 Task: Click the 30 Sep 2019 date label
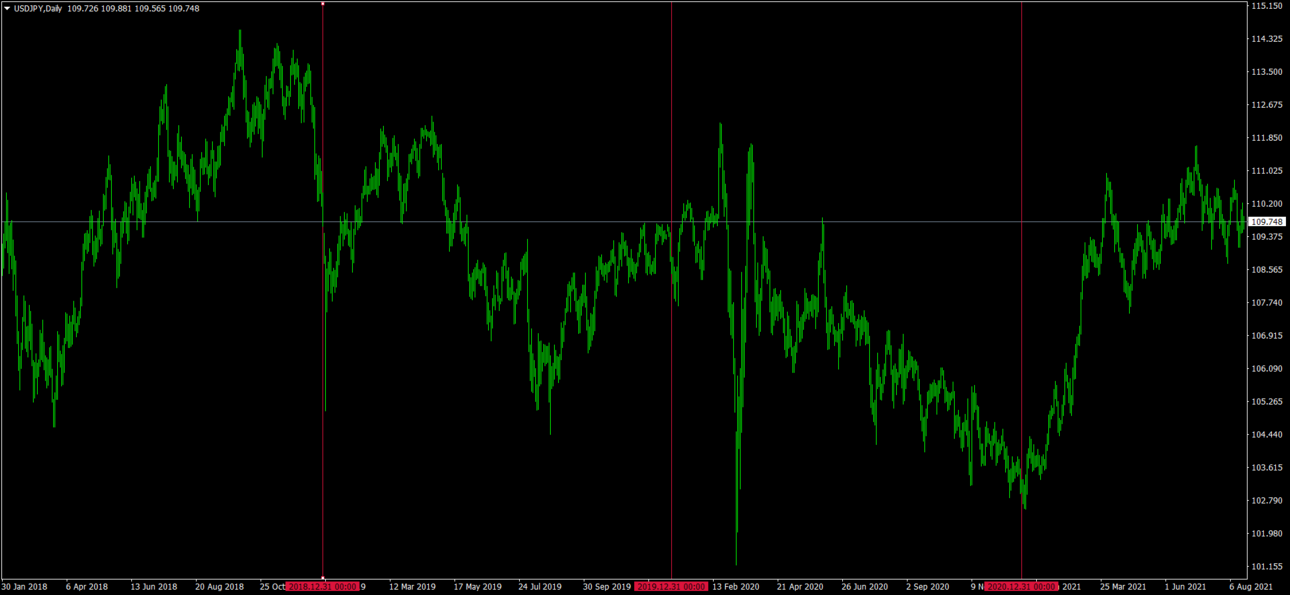(x=607, y=587)
